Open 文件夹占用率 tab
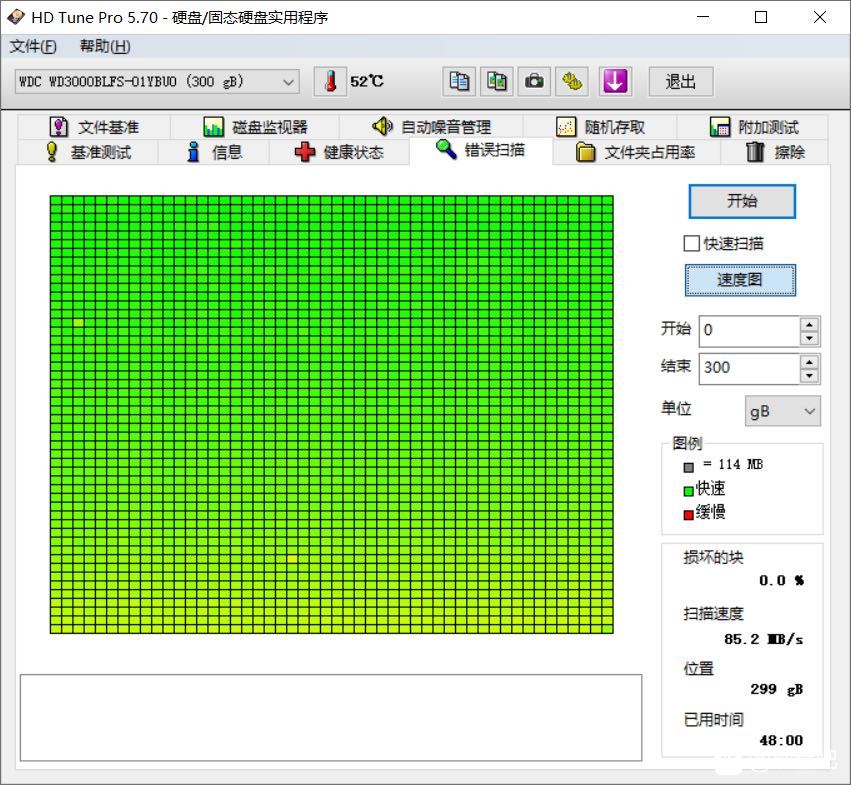The image size is (851, 785). pos(636,152)
